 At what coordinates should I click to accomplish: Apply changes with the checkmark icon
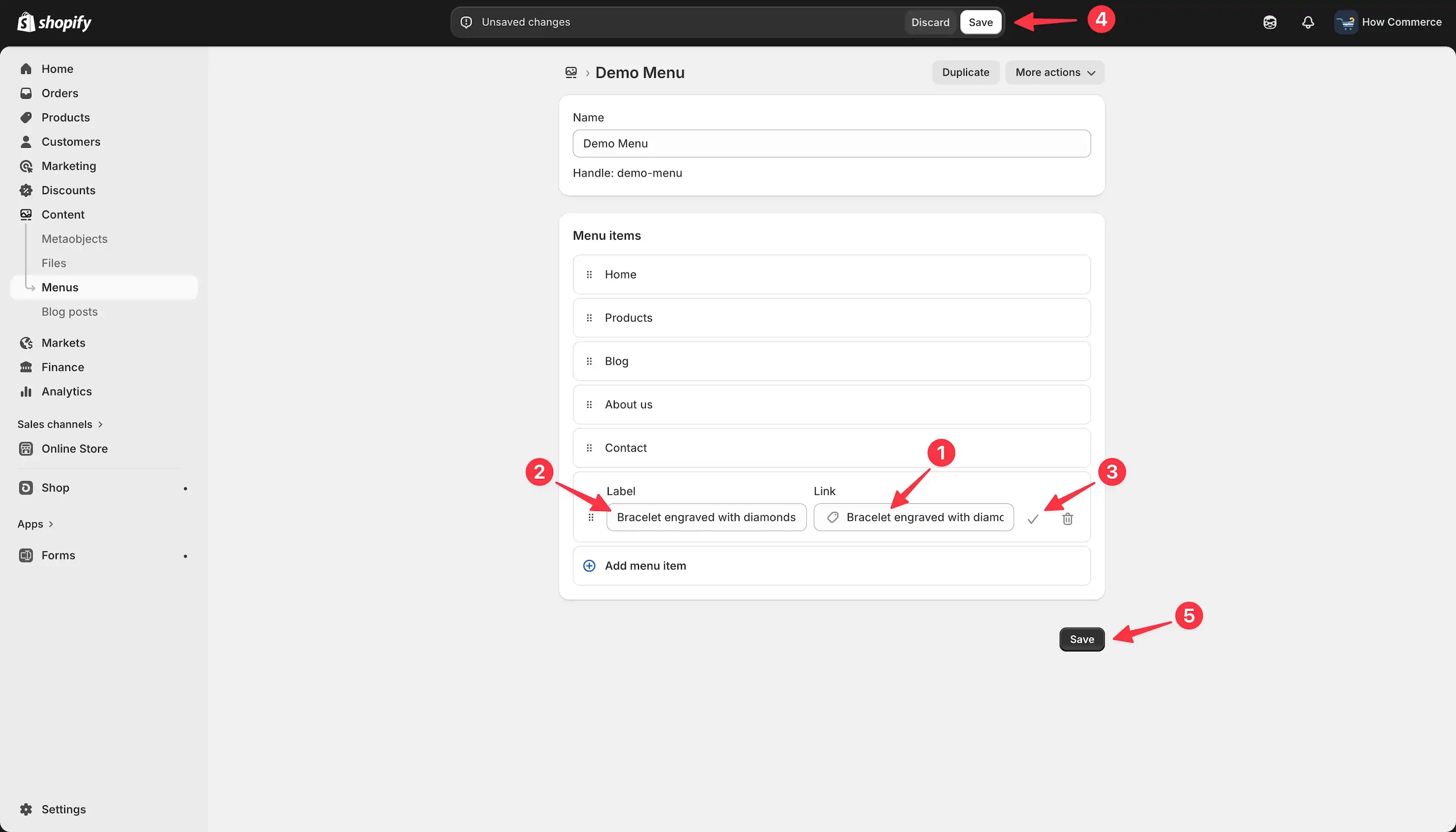point(1033,519)
